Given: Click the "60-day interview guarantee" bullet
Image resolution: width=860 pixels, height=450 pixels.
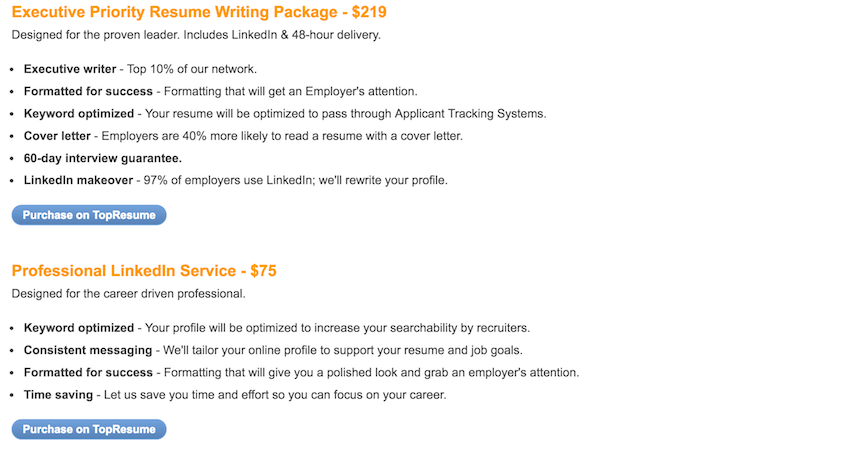Looking at the screenshot, I should coord(102,158).
